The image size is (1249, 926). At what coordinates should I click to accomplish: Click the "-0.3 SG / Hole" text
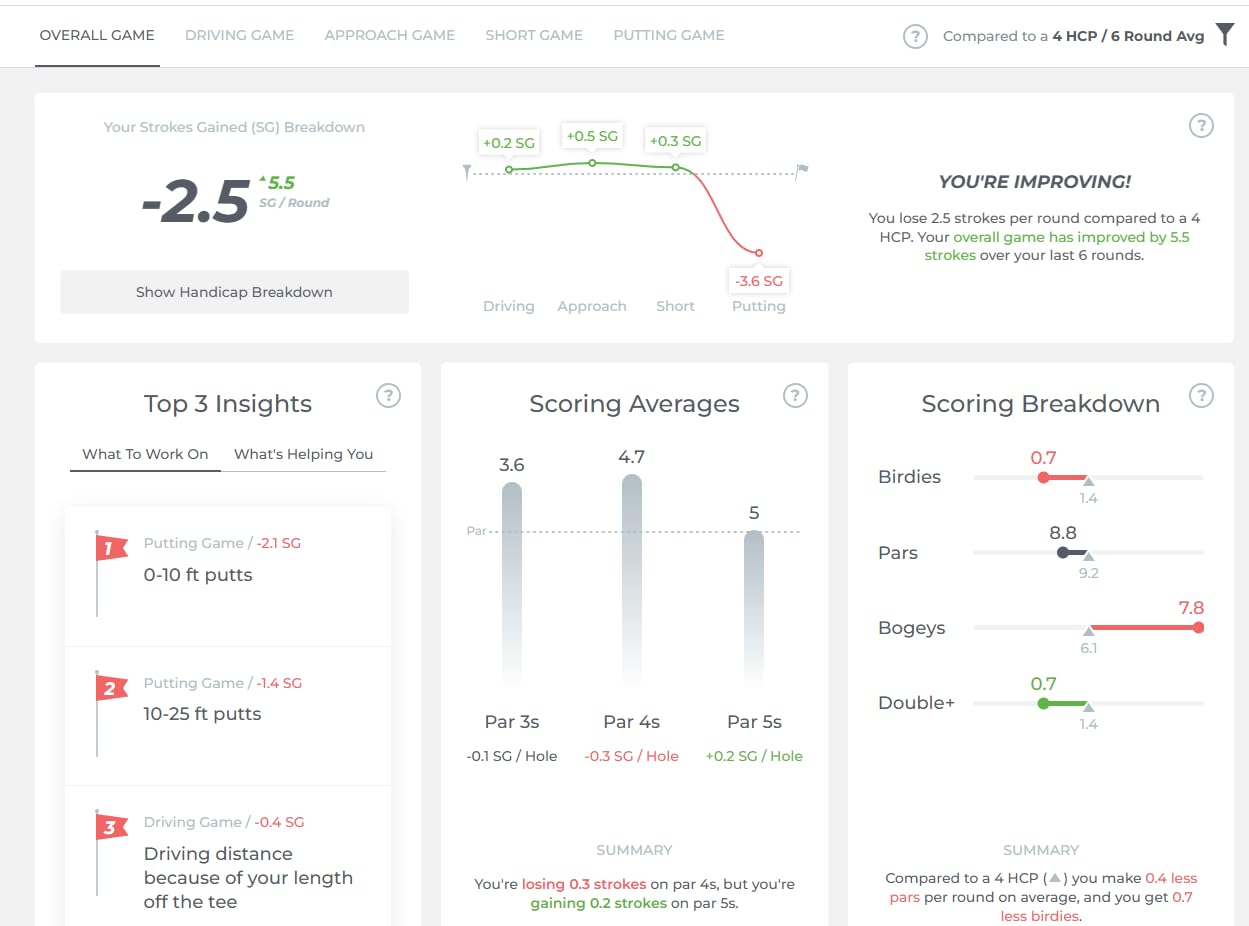tap(632, 756)
